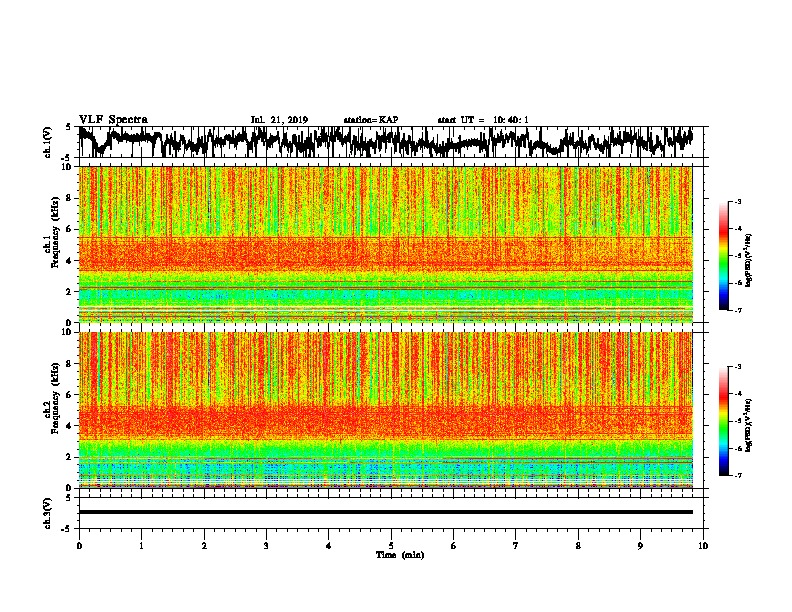Click the 'ch.1(V)' waveform axis label
792x612 pixels.
coord(47,142)
